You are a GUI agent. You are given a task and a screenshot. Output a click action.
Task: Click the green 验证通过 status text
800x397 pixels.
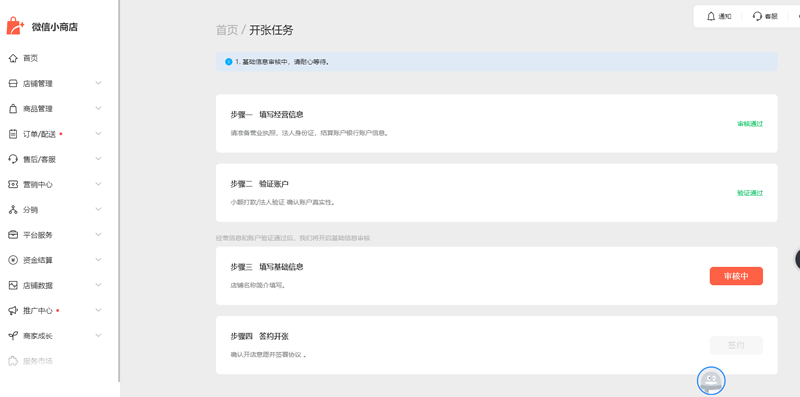click(x=750, y=193)
